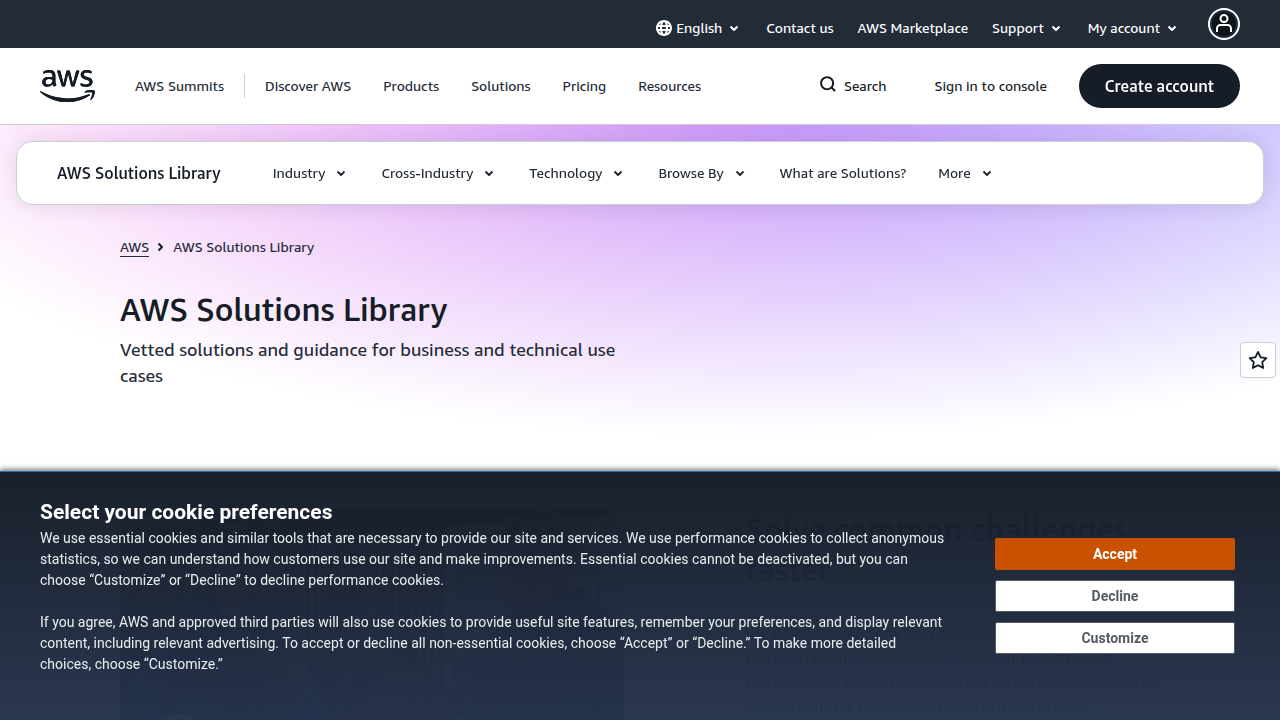Expand the English language dropdown
Screen dimensions: 1280x720
pyautogui.click(x=698, y=28)
